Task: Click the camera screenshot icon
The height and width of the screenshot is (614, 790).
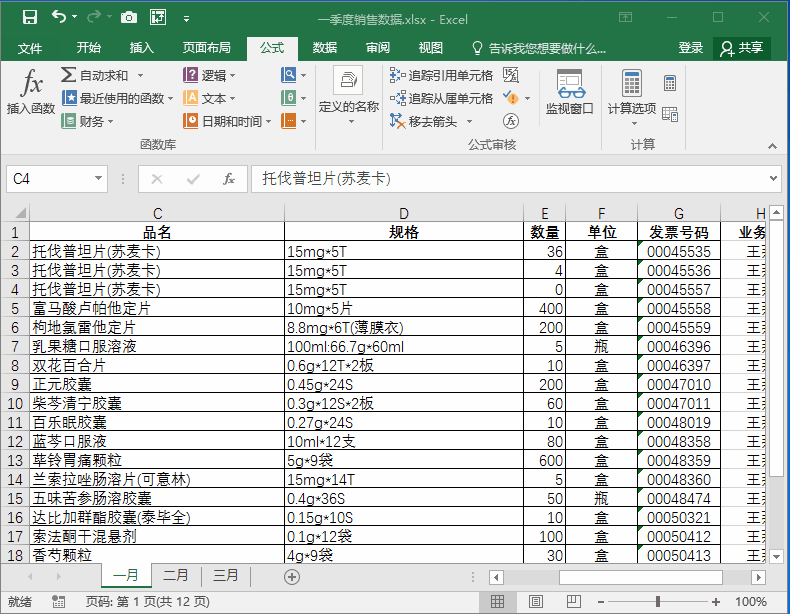Action: (129, 18)
